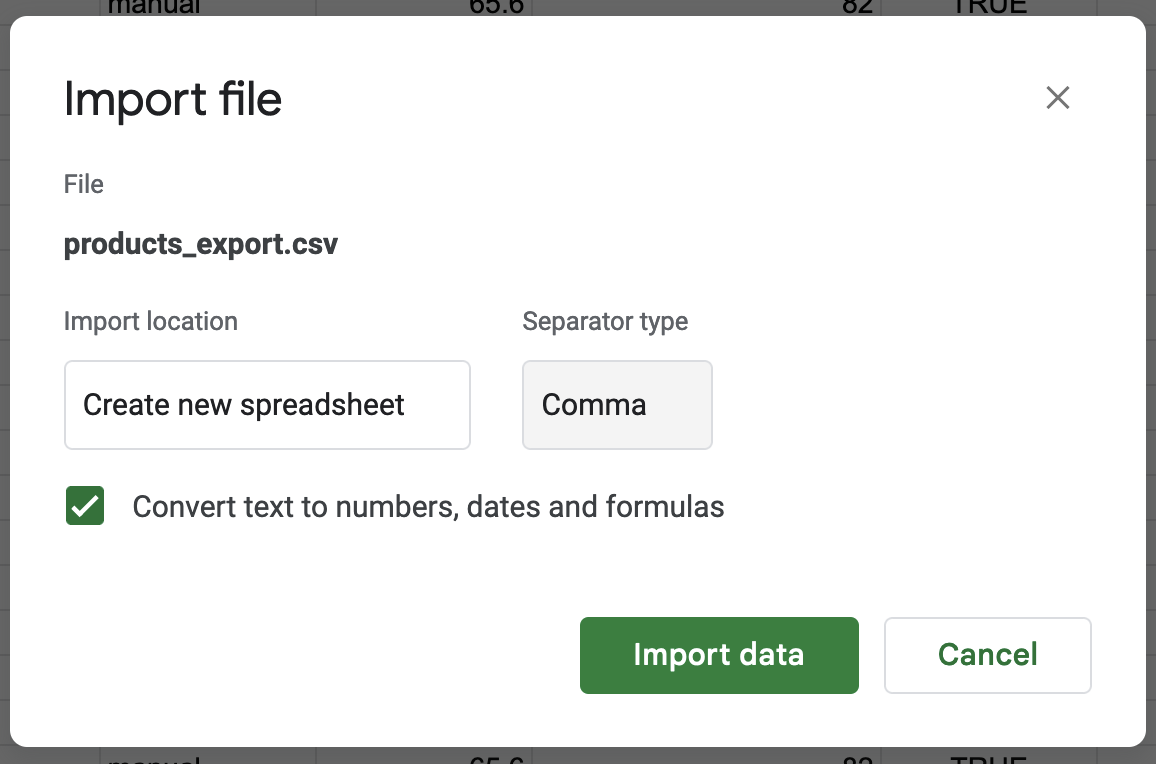Select the manual cell below the dialog

154,758
